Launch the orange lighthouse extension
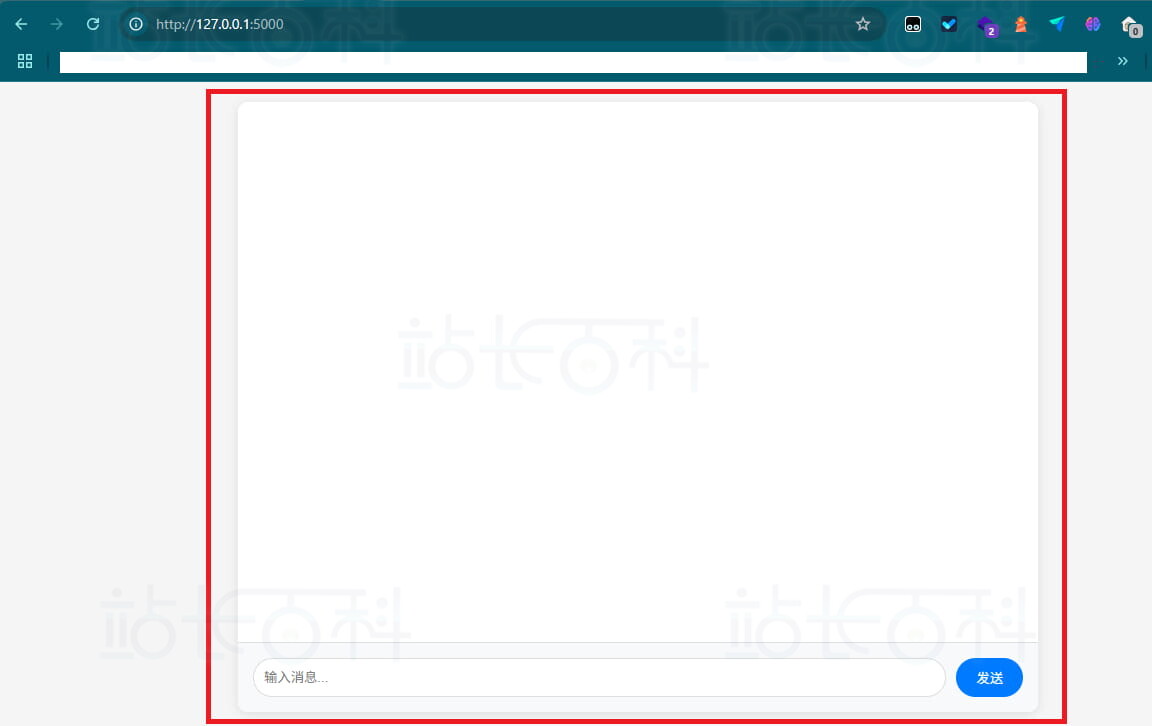The image size is (1152, 726). click(1021, 24)
